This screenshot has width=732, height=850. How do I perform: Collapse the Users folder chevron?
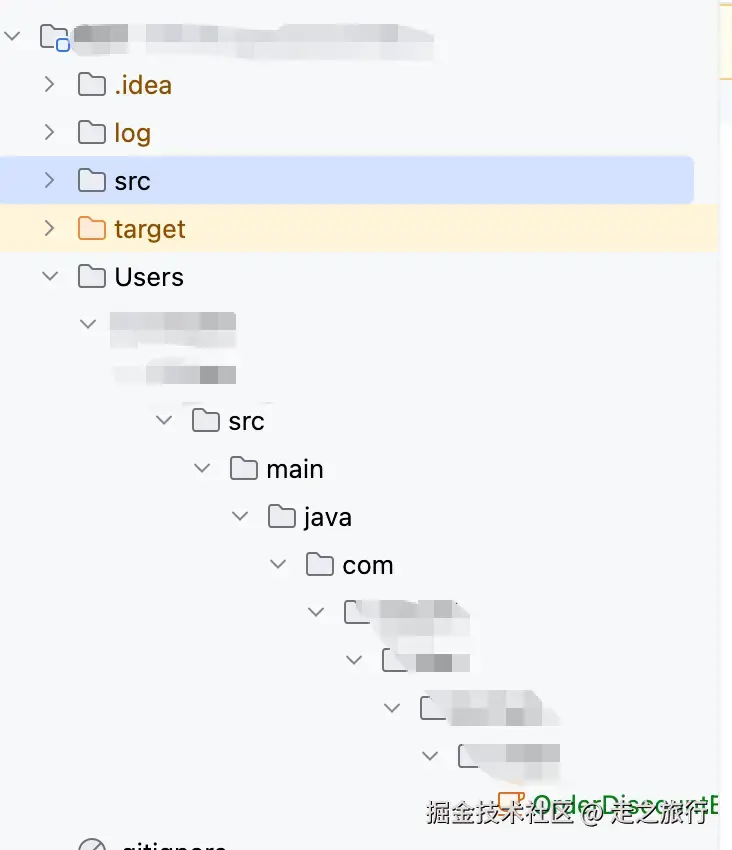(50, 277)
